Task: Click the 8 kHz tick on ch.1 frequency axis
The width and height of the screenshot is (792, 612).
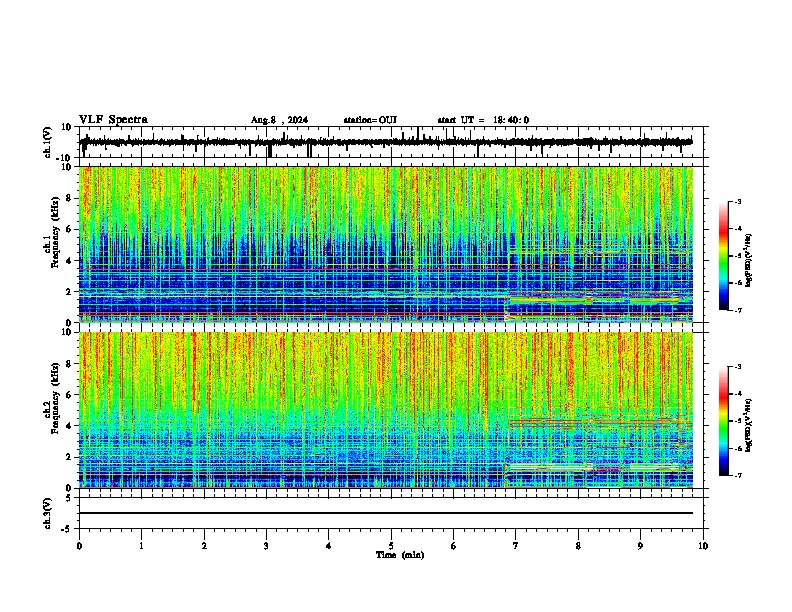Action: [x=69, y=198]
